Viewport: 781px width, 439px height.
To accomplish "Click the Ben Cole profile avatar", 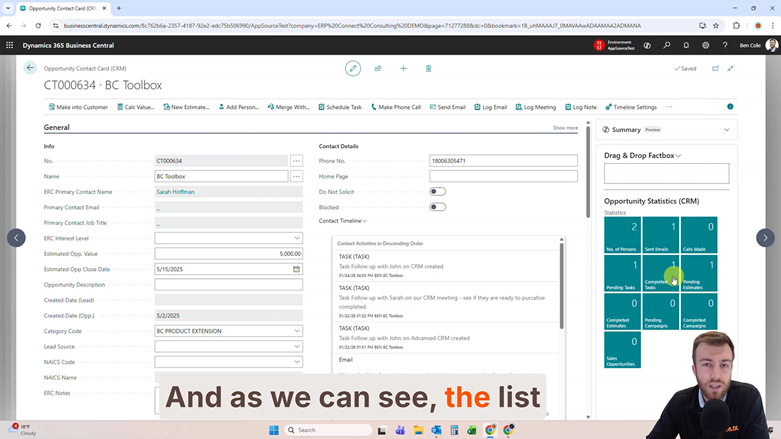I will (772, 45).
